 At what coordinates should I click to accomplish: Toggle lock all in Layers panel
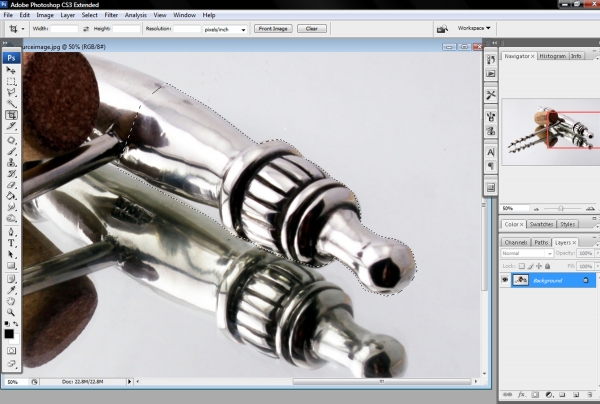pyautogui.click(x=548, y=266)
